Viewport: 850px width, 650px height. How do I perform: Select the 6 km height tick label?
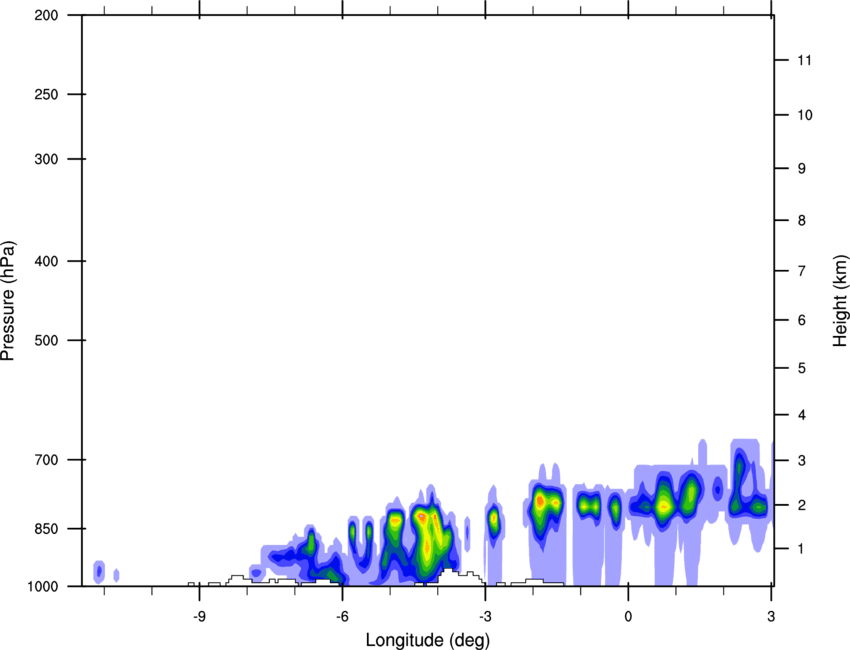pos(801,320)
